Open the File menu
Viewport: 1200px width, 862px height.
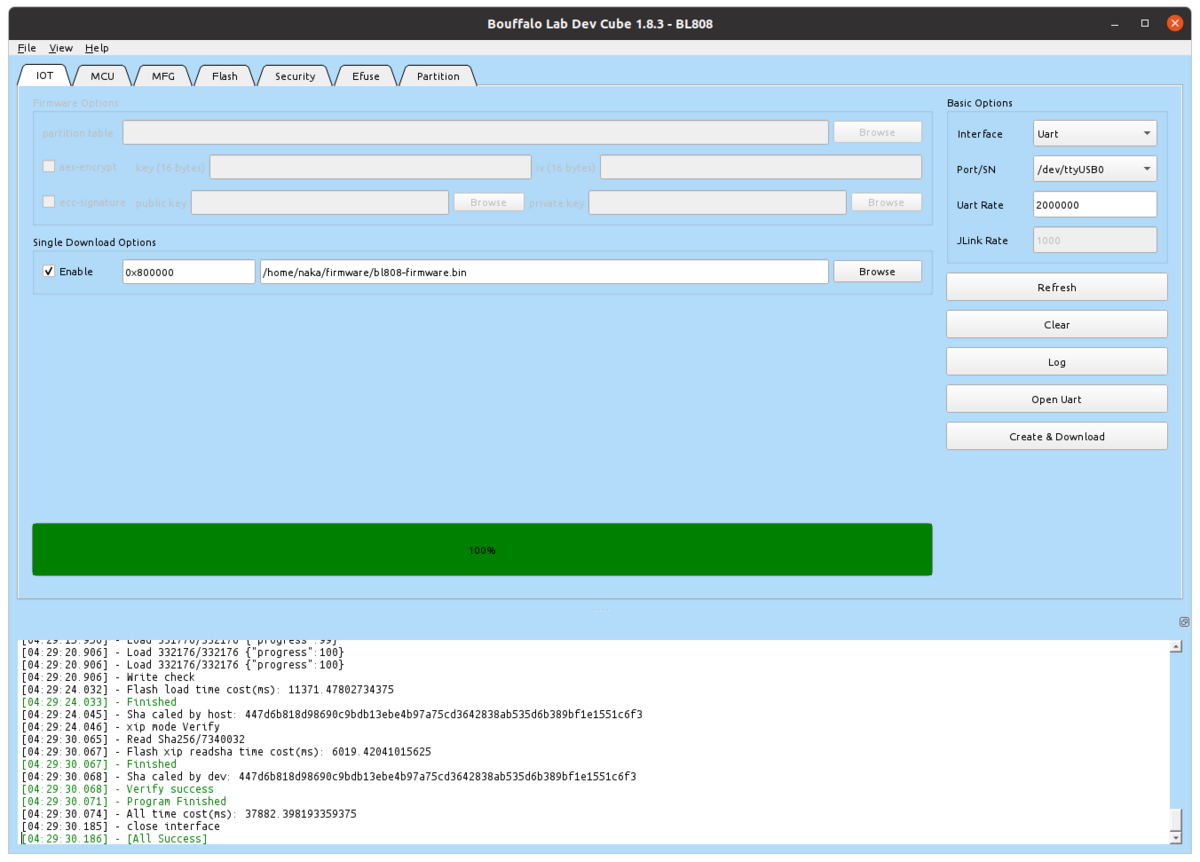click(27, 48)
